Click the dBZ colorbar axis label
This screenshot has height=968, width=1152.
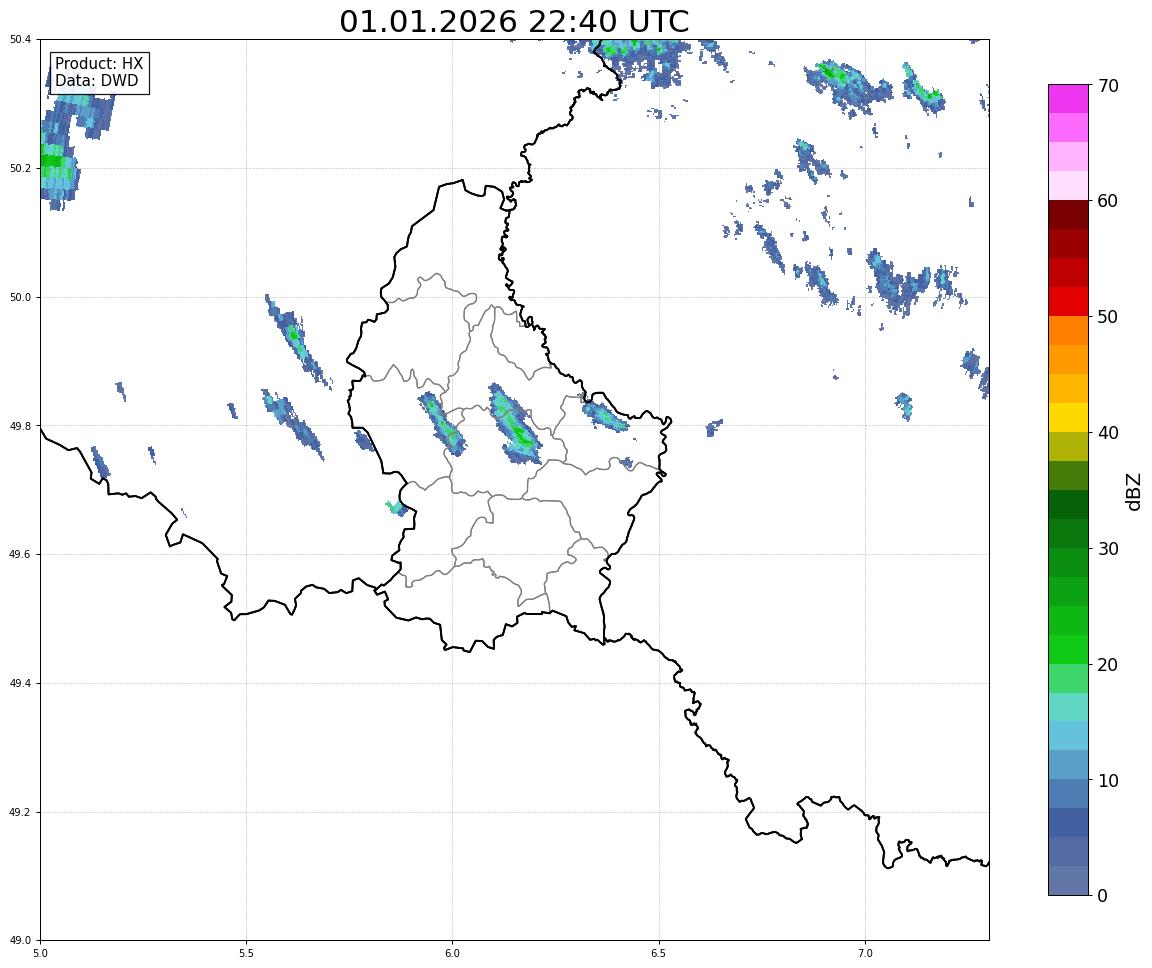[1134, 491]
